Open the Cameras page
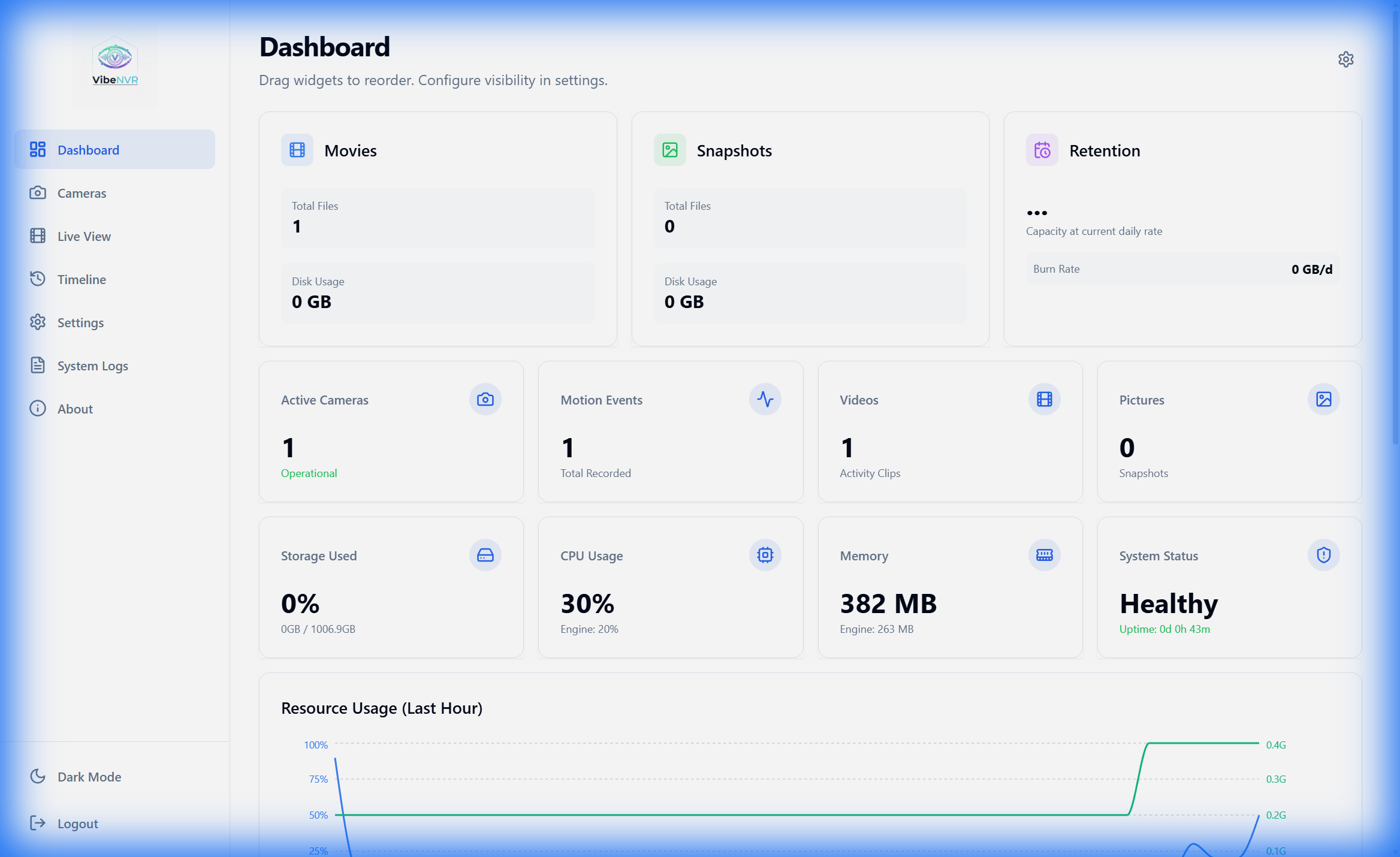This screenshot has height=857, width=1400. point(82,193)
